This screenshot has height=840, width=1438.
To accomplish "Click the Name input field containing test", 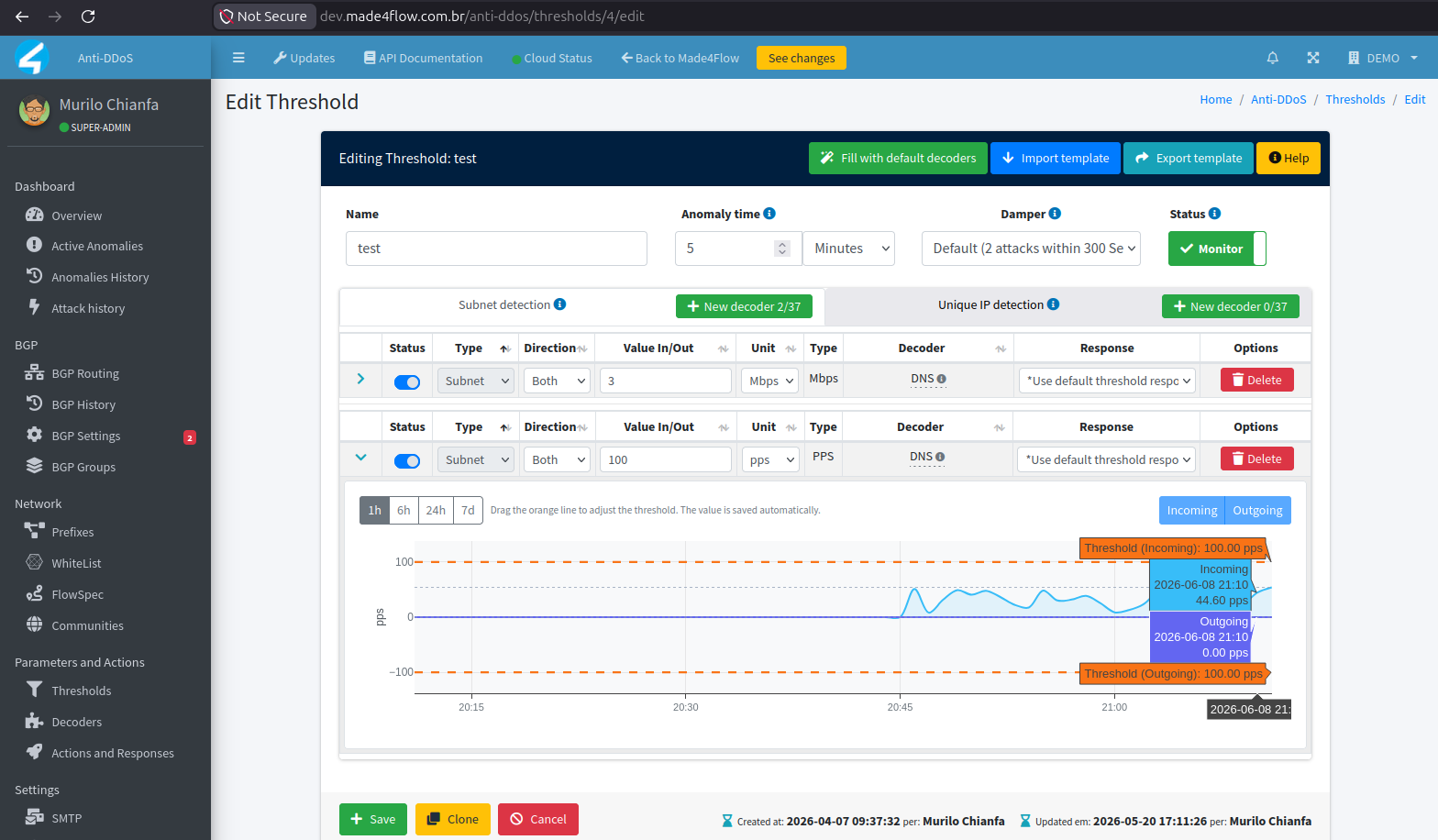I will click(496, 249).
